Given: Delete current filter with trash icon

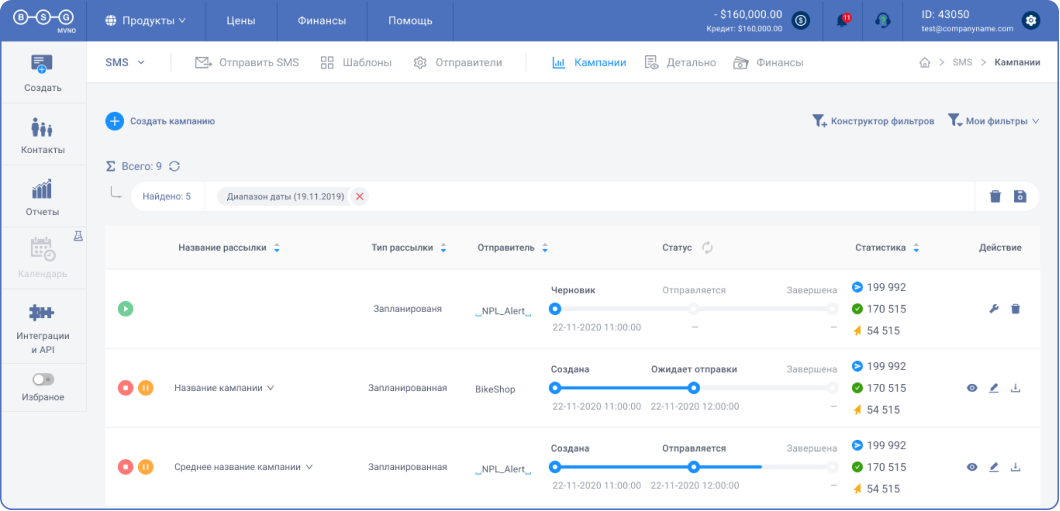Looking at the screenshot, I should pyautogui.click(x=995, y=197).
